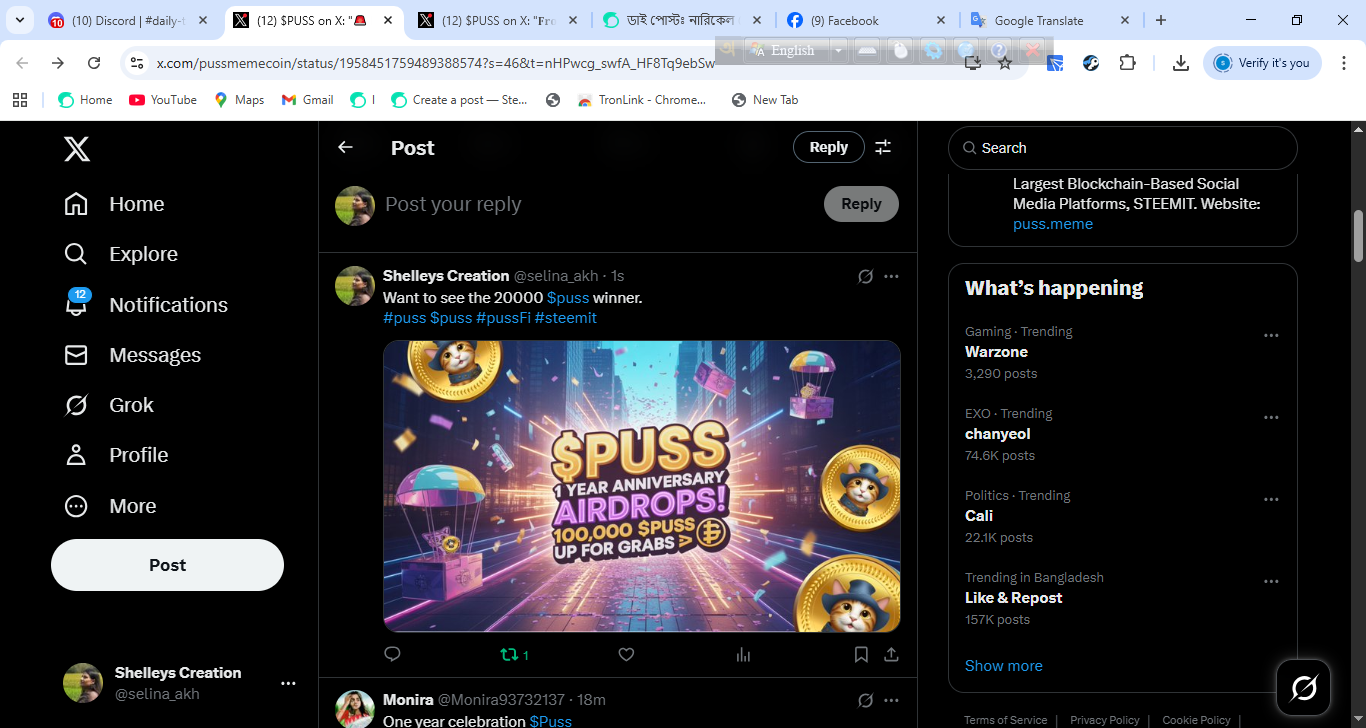The height and width of the screenshot is (728, 1366).
Task: Open the Chrome three-dot menu
Action: [1342, 63]
